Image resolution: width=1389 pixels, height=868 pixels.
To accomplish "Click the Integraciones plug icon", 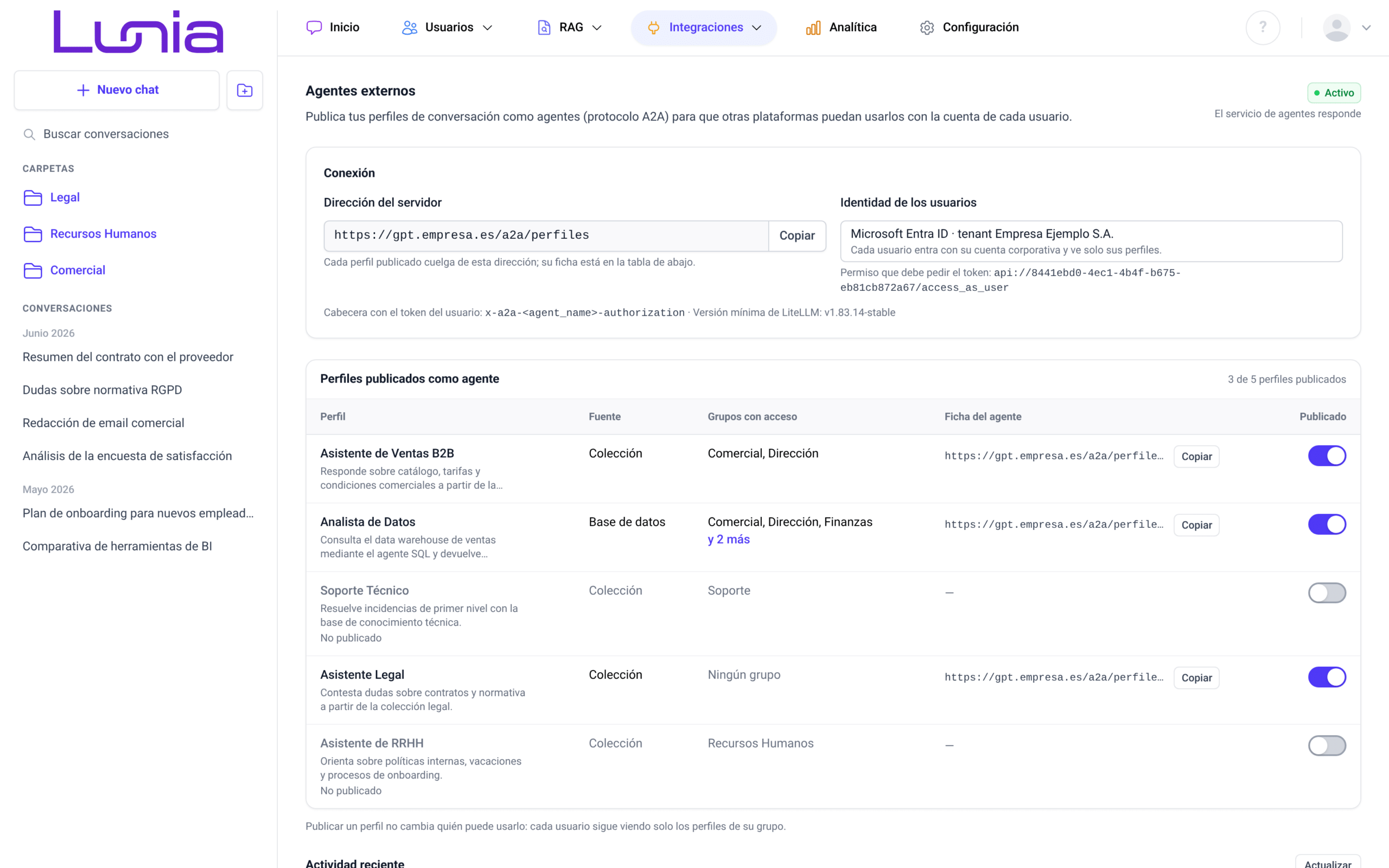I will 653,28.
